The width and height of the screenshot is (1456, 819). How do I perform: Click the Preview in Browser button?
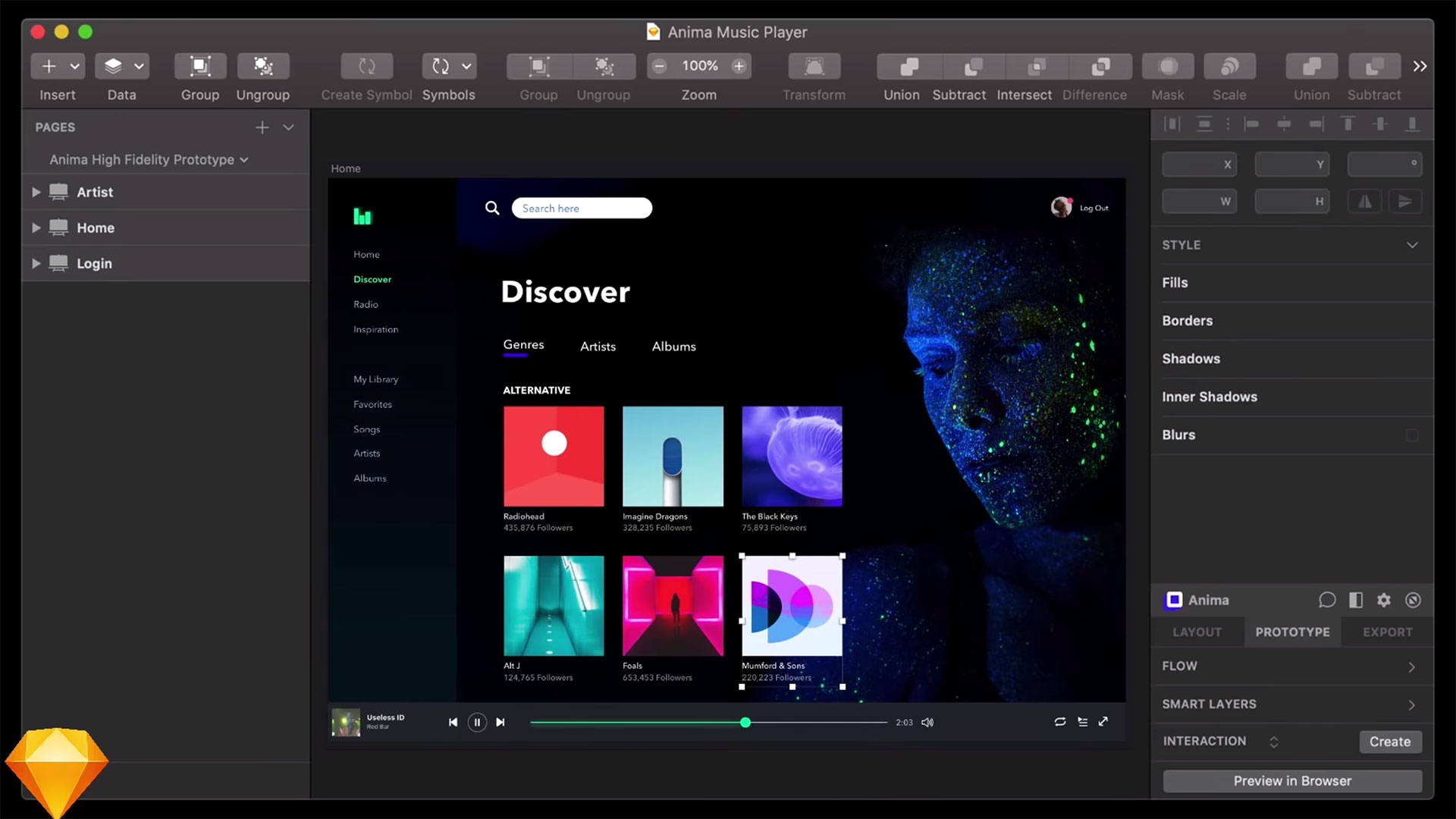1291,780
